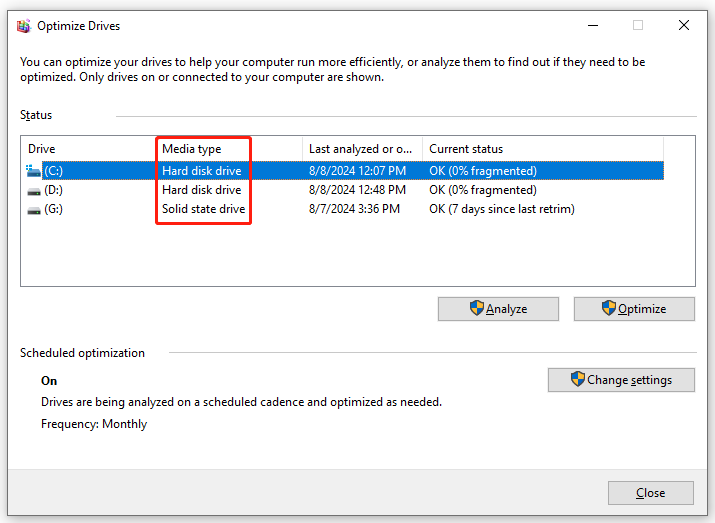Click the Analyze button
Viewport: 715px width, 523px height.
498,309
